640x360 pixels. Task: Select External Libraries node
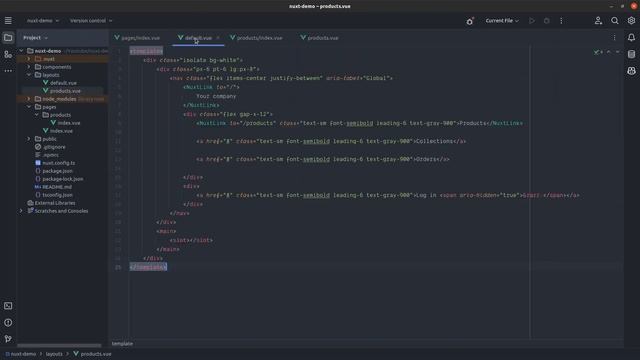(55, 203)
